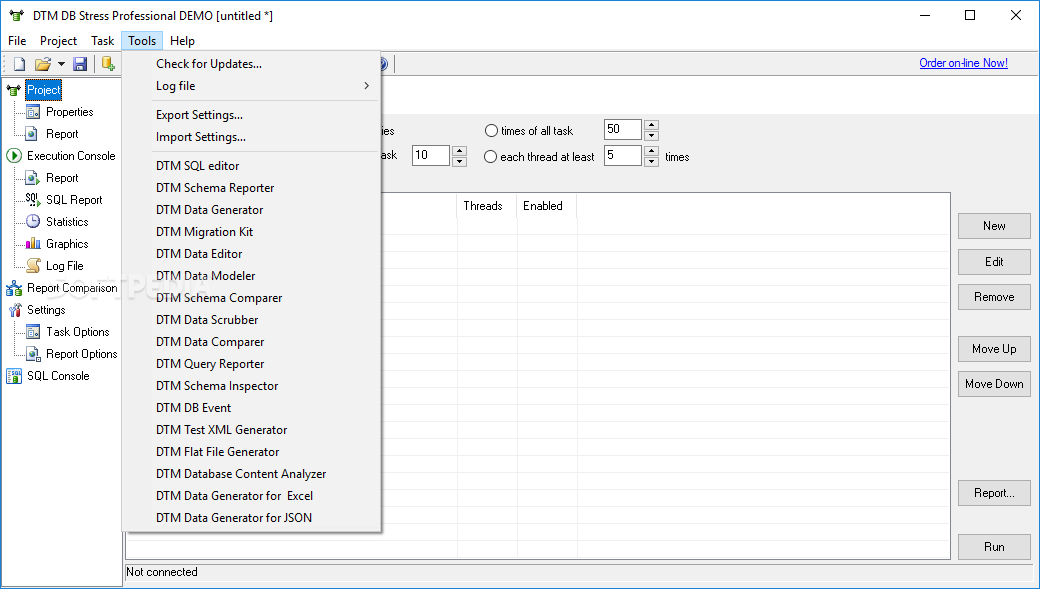Image resolution: width=1040 pixels, height=589 pixels.
Task: Click the Move Up button
Action: point(994,349)
